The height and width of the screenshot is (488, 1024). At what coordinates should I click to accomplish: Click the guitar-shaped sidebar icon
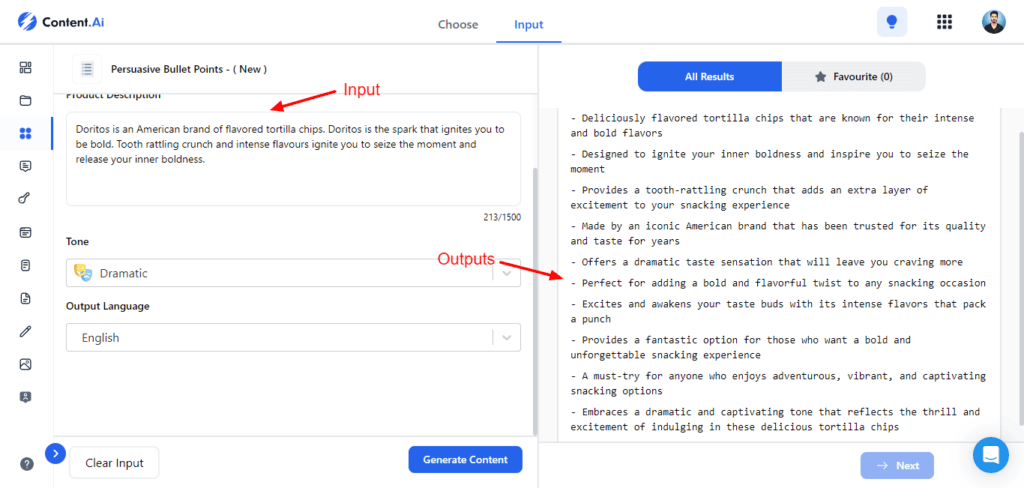[25, 199]
